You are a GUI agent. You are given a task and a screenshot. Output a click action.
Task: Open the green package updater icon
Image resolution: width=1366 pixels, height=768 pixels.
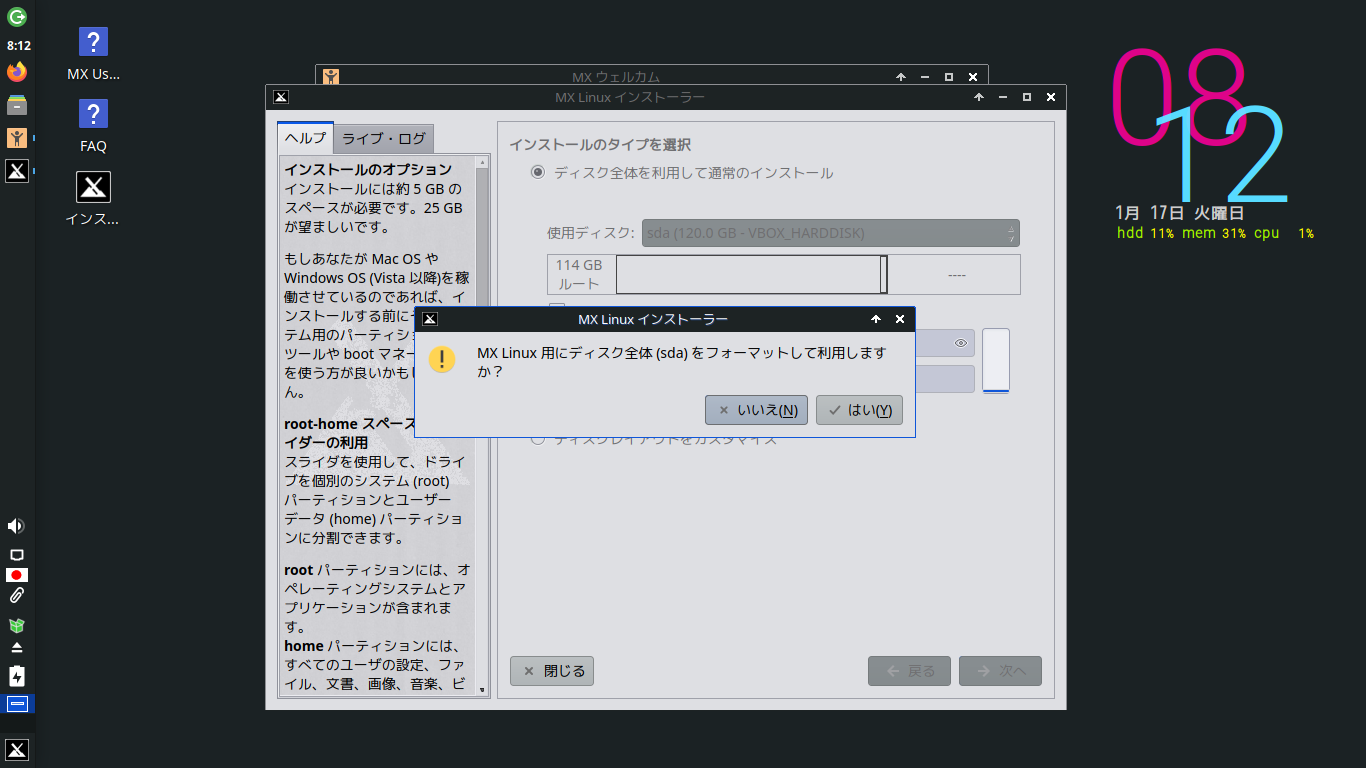click(16, 625)
